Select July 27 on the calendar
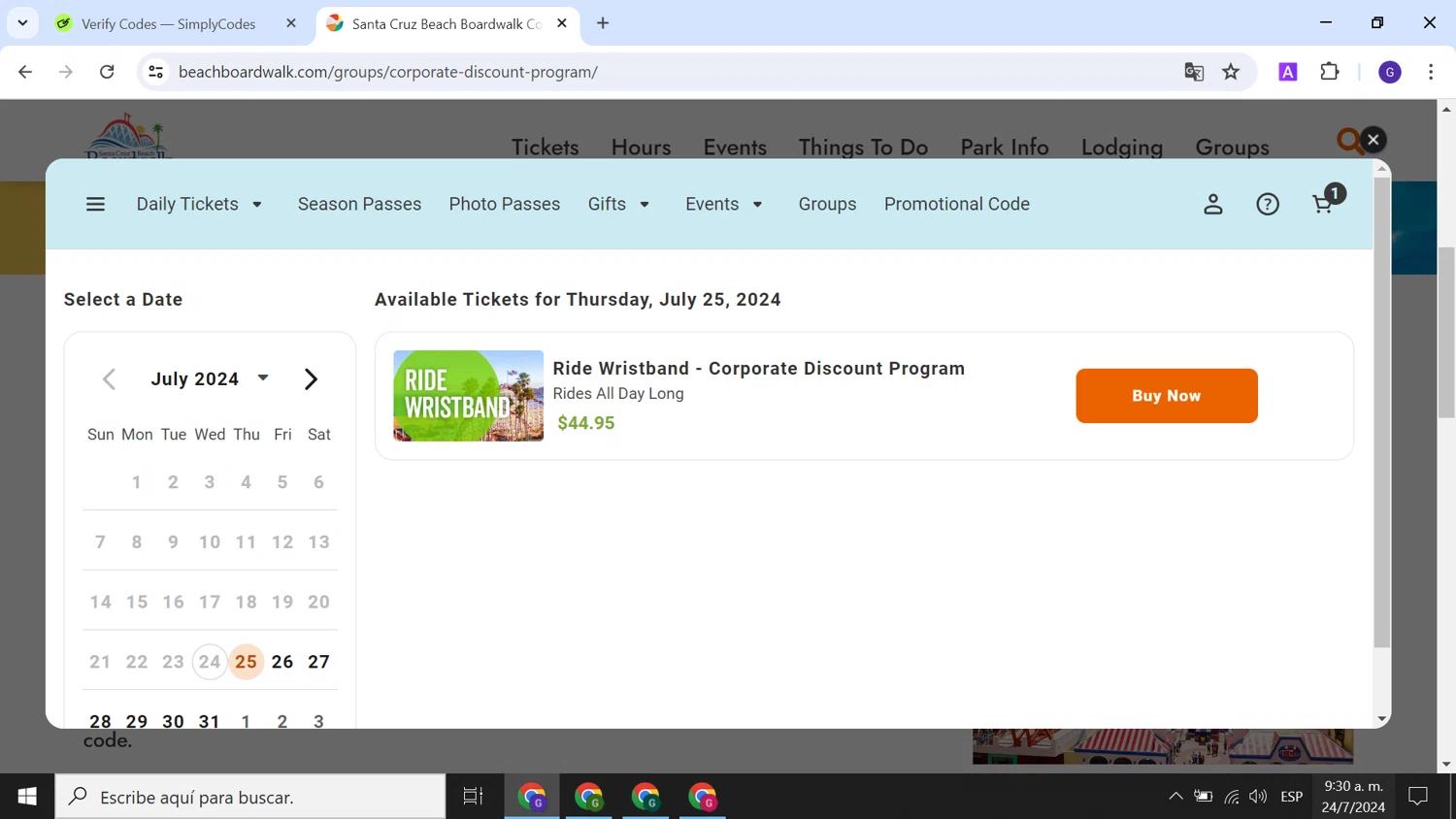Screen dimensions: 1456x819 (318, 662)
